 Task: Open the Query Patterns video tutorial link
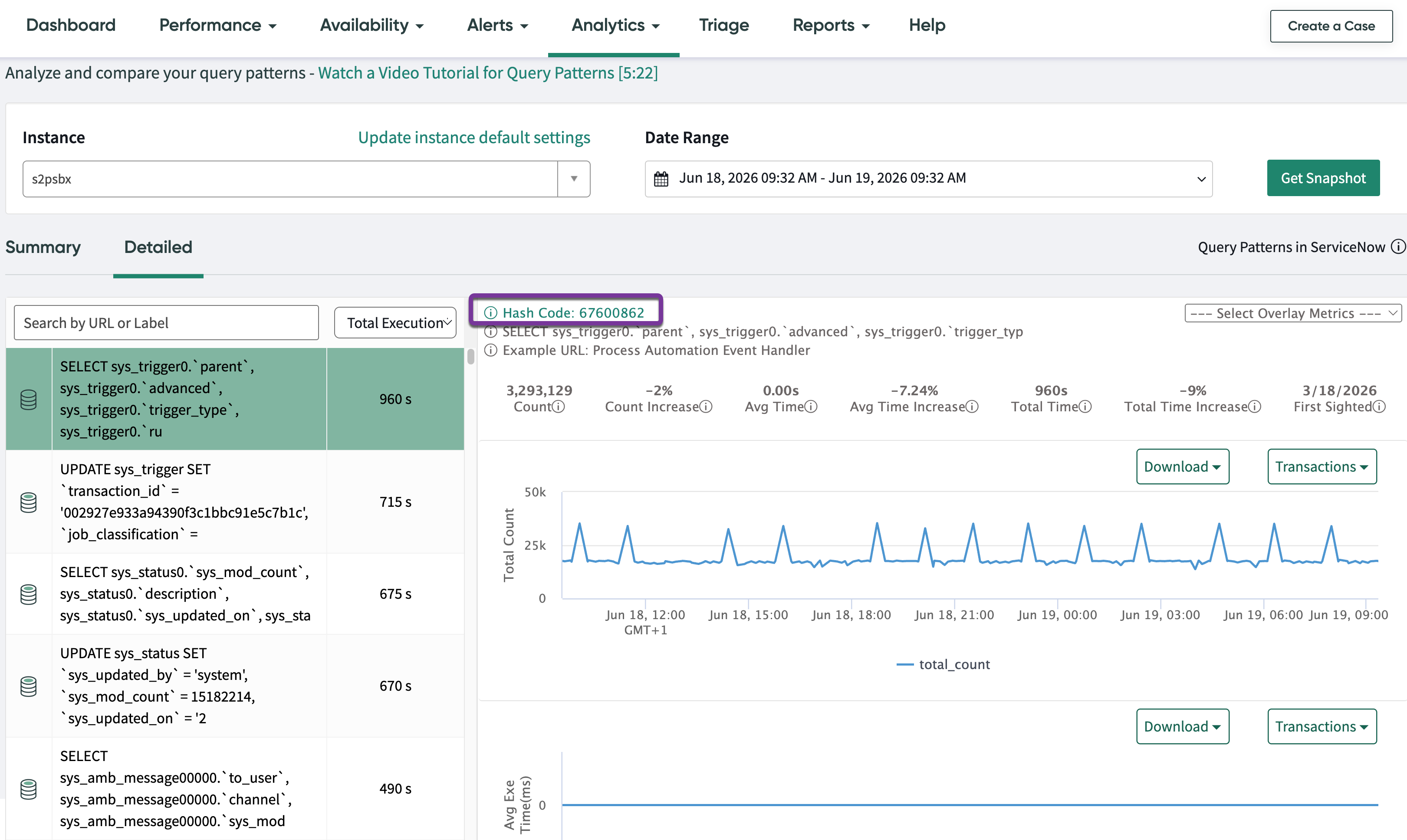click(487, 72)
